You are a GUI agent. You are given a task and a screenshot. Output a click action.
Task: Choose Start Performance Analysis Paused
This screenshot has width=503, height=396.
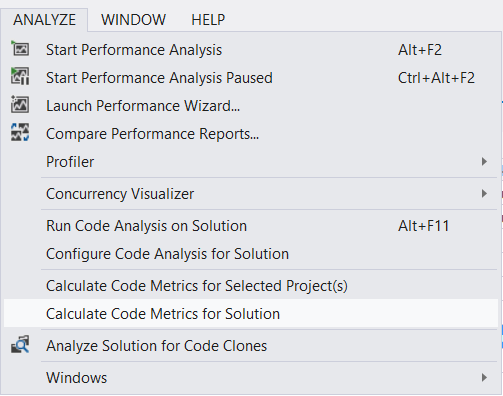click(x=251, y=78)
